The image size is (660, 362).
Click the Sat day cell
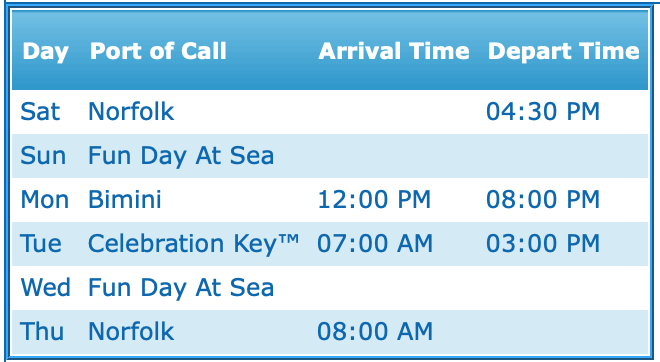40,112
